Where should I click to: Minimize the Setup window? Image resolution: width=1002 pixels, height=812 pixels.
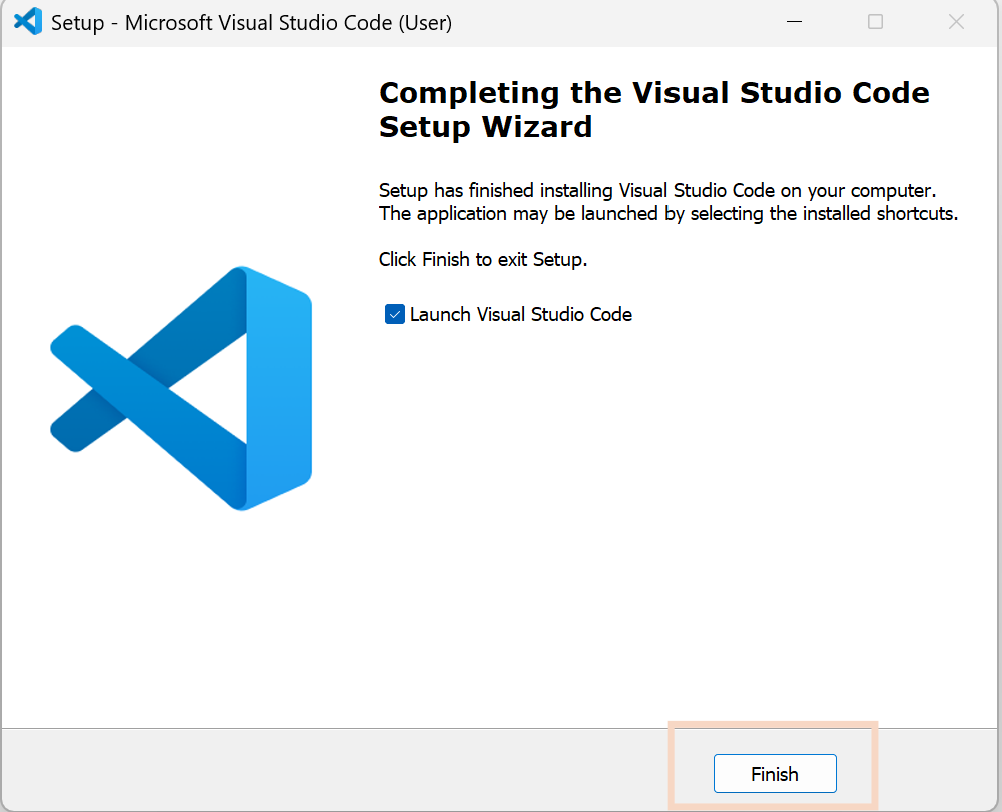(794, 22)
